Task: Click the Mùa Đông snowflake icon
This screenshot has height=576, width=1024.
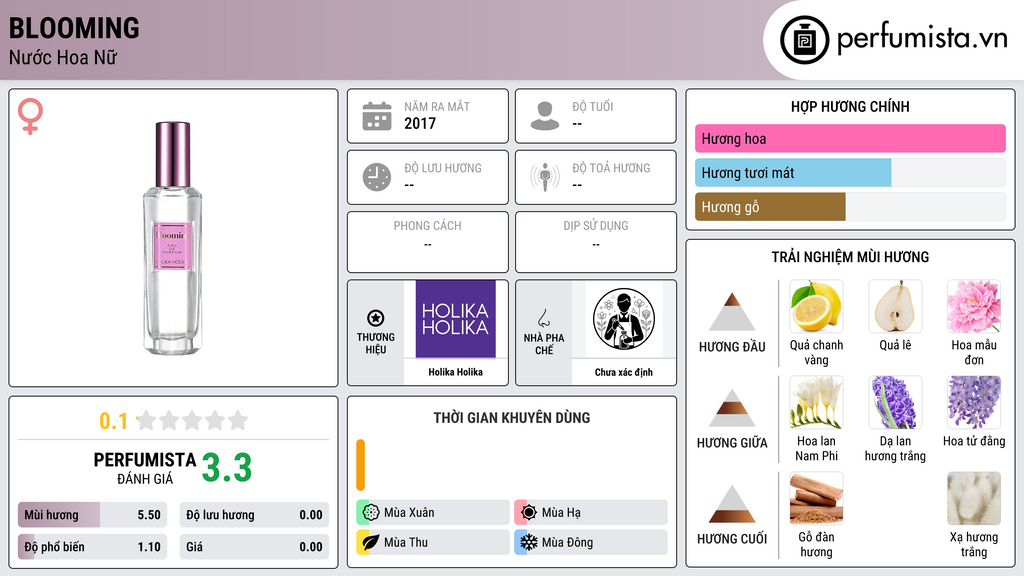Action: coord(529,542)
